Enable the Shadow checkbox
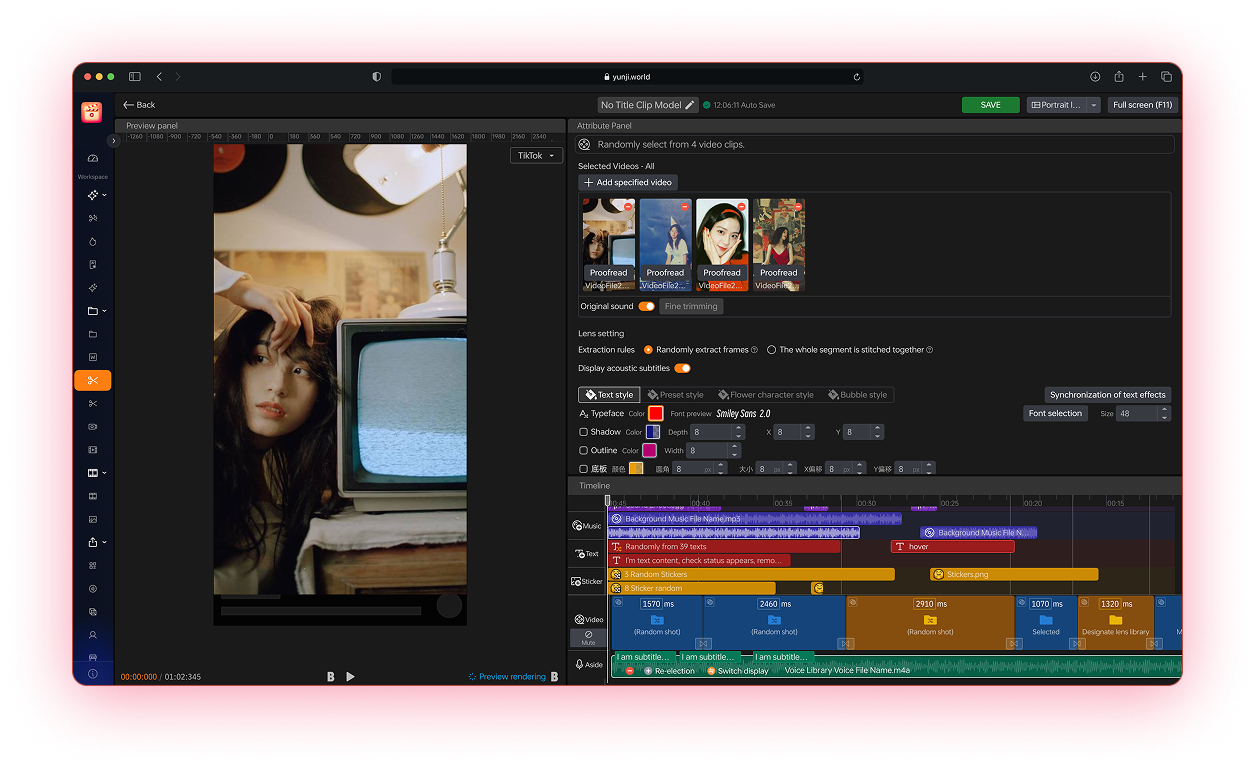 584,432
